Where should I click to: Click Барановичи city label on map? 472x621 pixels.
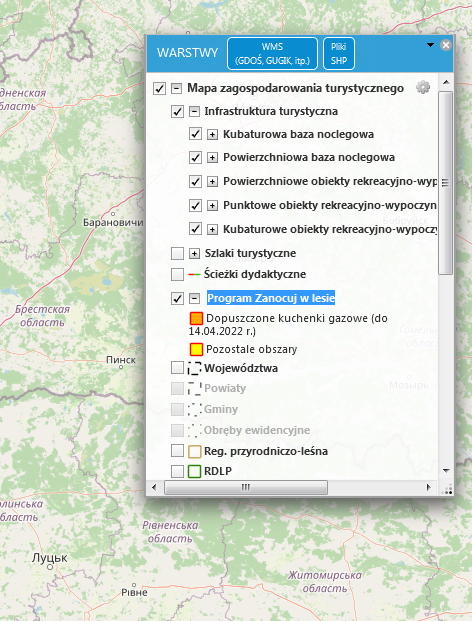[113, 223]
